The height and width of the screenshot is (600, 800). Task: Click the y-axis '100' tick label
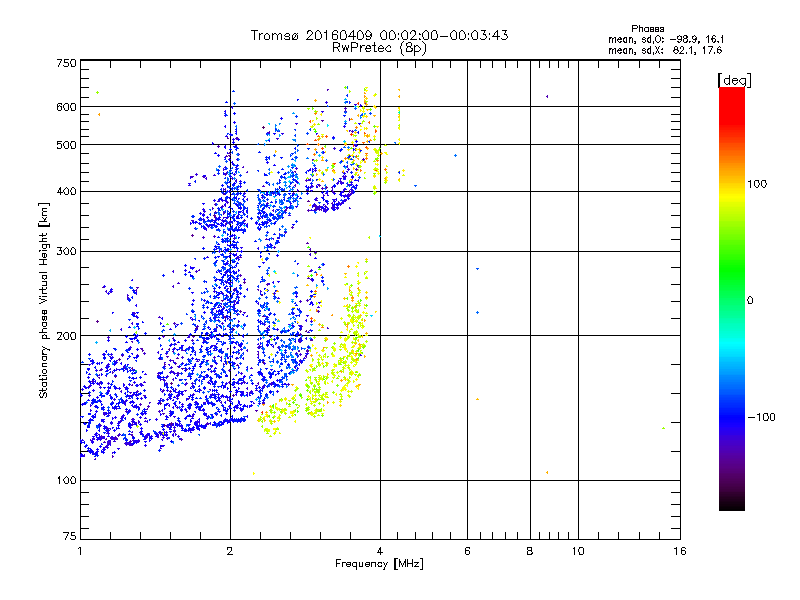66,481
